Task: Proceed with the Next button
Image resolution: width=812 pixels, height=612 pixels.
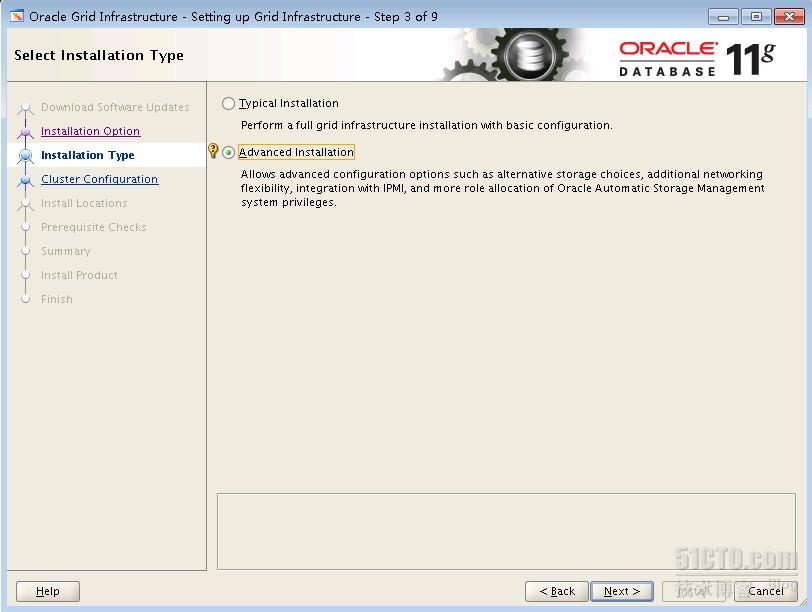Action: click(622, 591)
